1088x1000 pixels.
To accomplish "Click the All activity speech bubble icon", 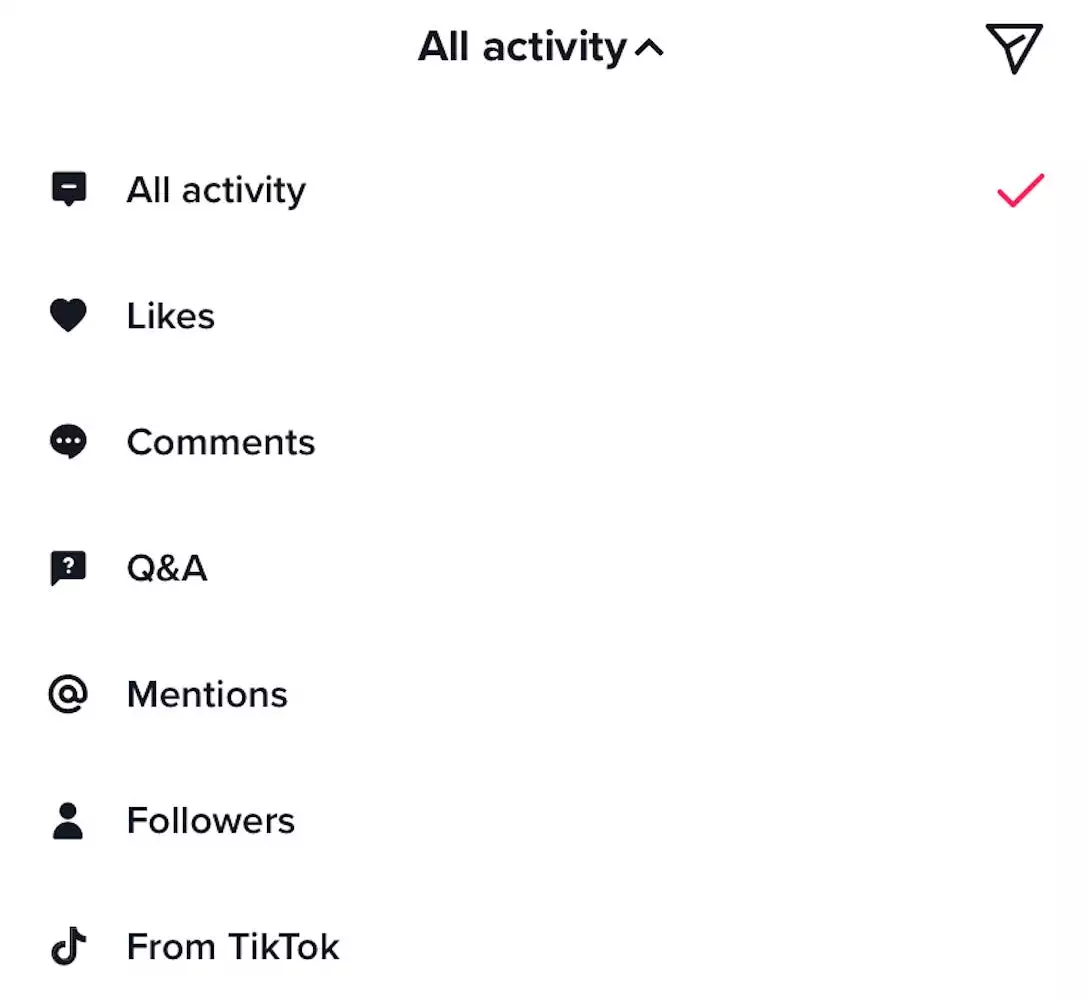I will [x=69, y=189].
